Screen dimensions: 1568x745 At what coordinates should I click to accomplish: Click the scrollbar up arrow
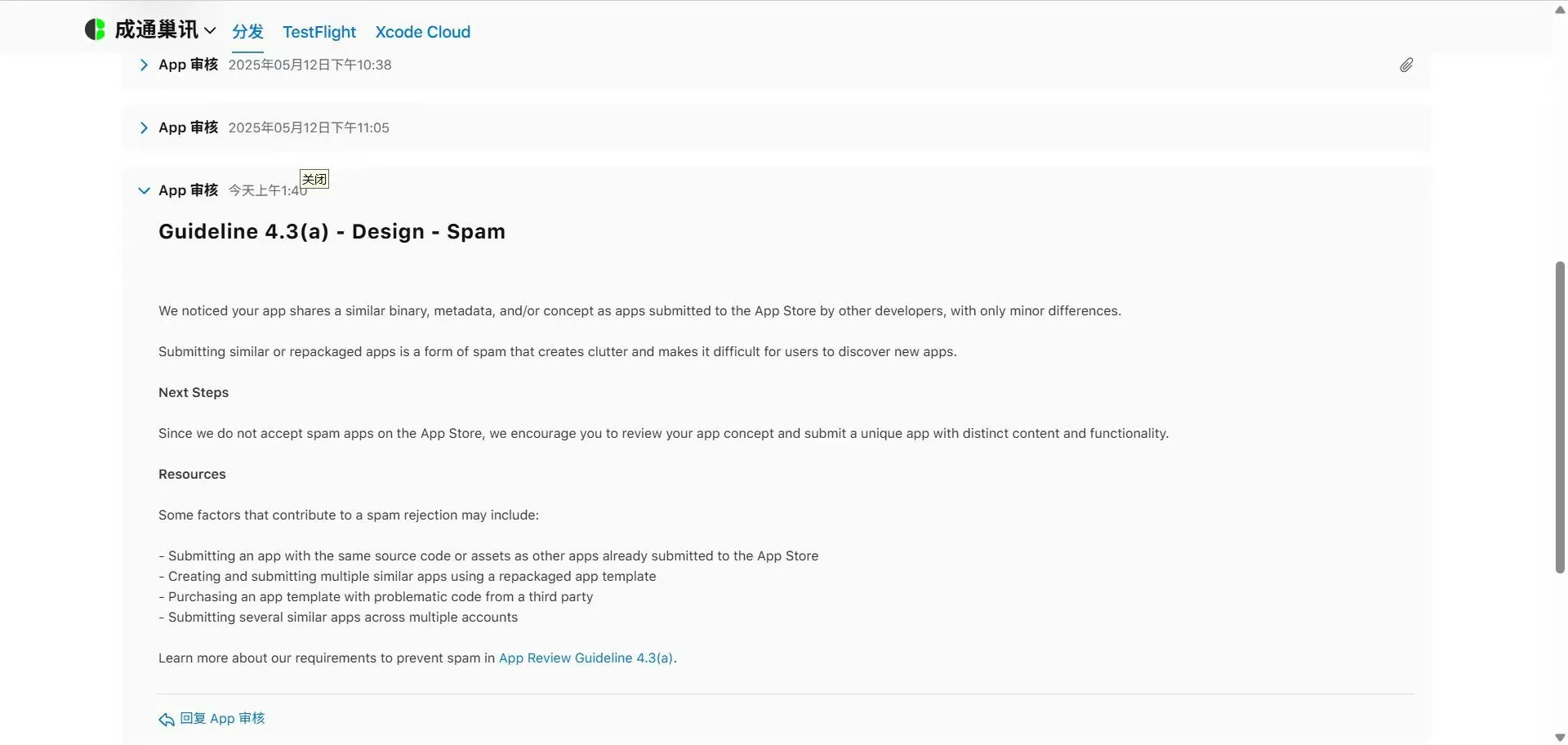1560,10
